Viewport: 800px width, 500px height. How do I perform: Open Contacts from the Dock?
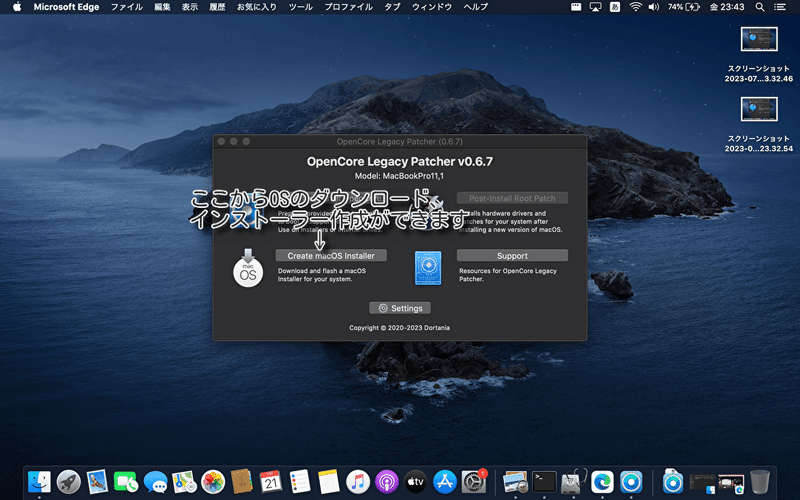(242, 481)
